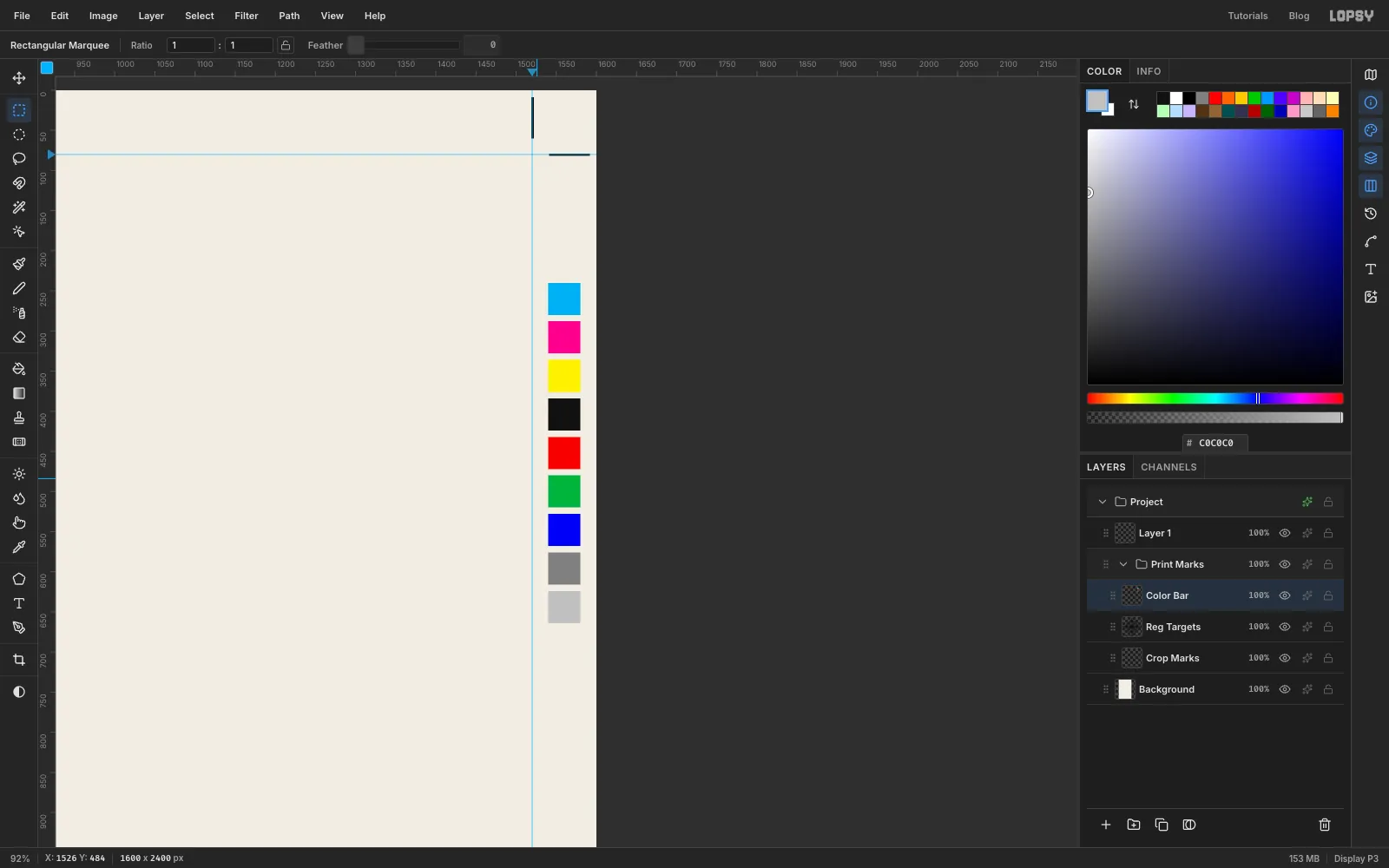Select the Crop tool
Viewport: 1389px width, 868px height.
[x=19, y=660]
